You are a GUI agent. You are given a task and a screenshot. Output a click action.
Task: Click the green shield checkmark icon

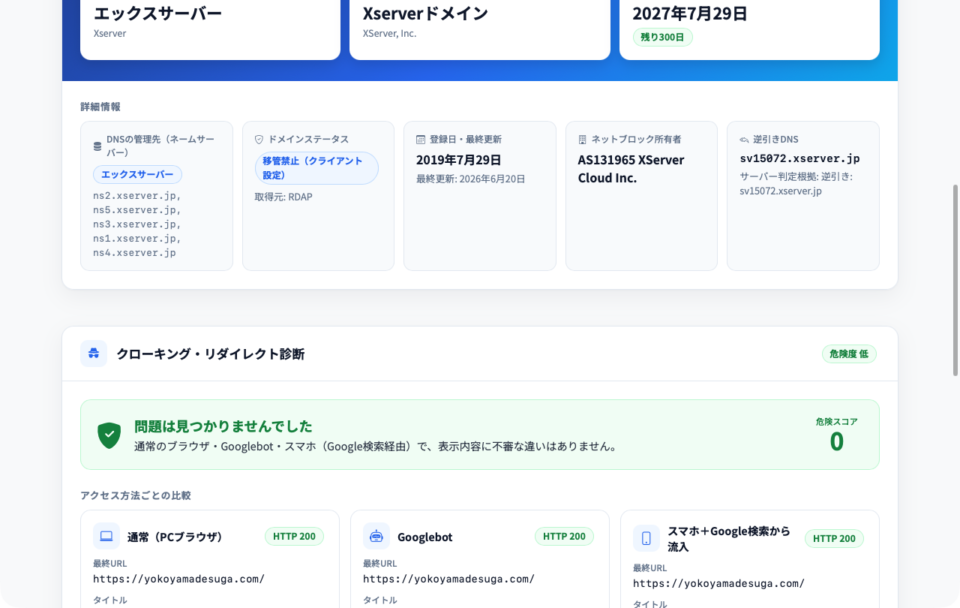pyautogui.click(x=109, y=435)
